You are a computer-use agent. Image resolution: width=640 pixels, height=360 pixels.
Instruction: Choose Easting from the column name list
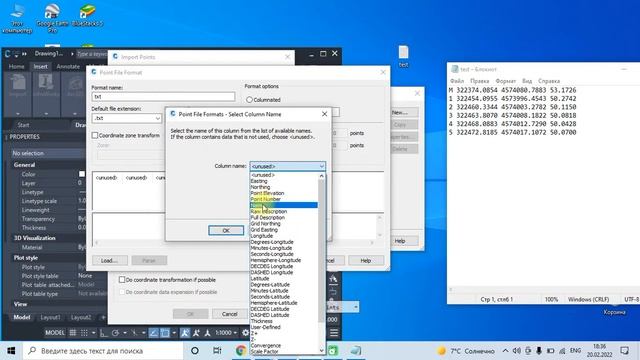(x=284, y=181)
